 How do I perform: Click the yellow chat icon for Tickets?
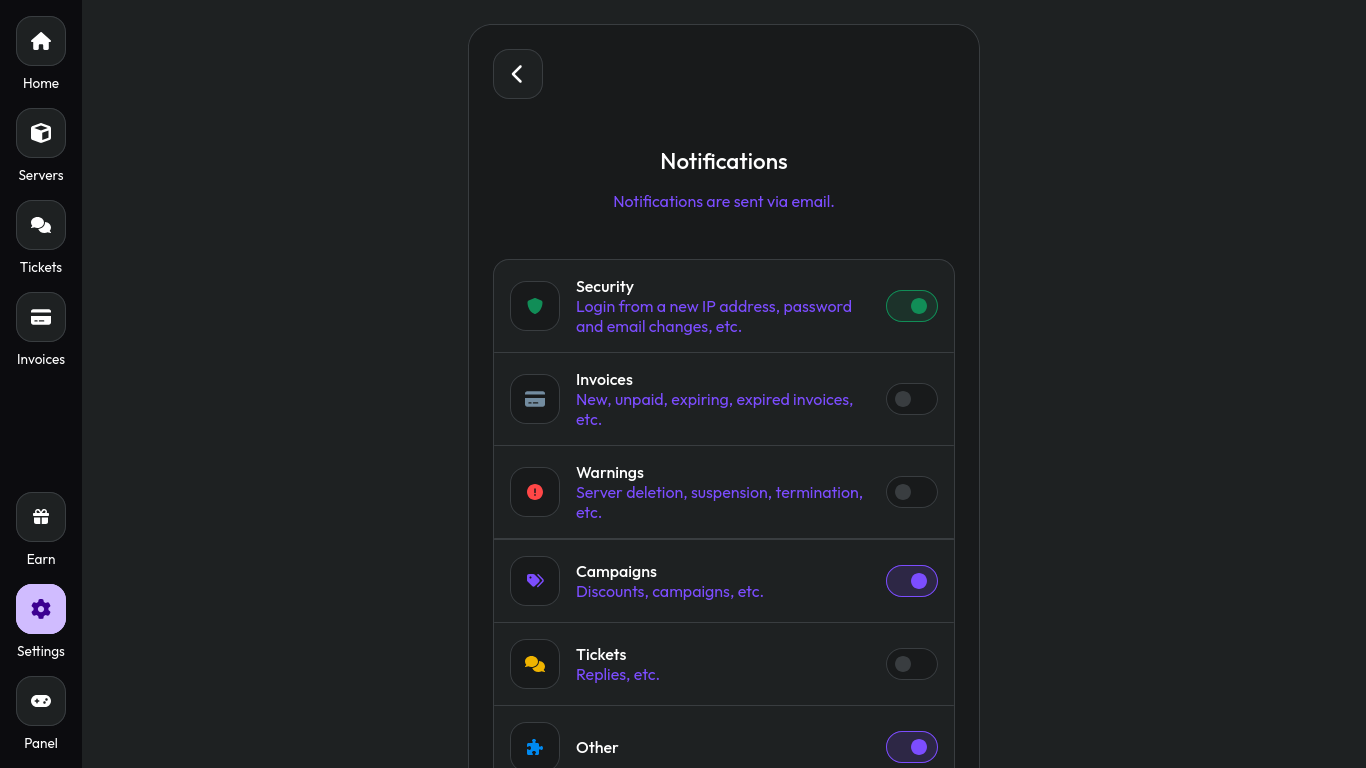point(535,664)
